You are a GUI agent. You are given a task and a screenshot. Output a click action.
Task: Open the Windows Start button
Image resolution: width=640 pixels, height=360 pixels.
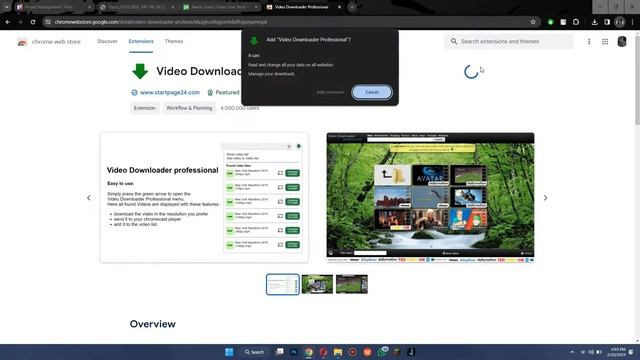(229, 352)
